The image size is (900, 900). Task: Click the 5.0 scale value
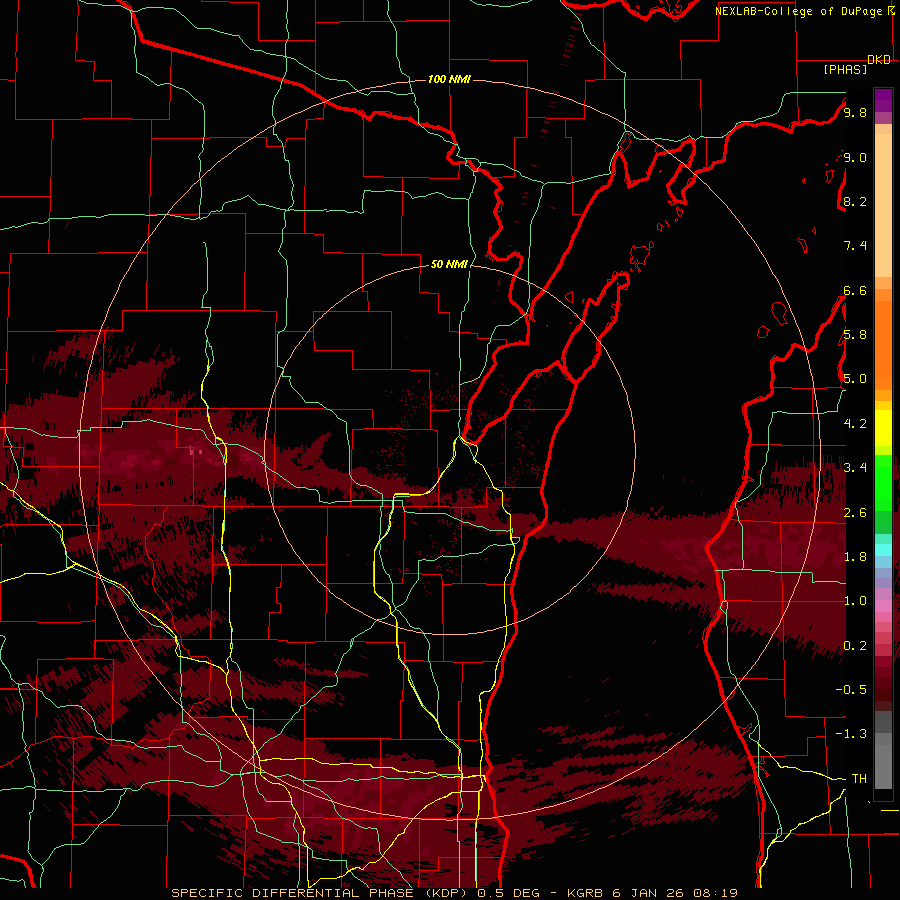[855, 379]
